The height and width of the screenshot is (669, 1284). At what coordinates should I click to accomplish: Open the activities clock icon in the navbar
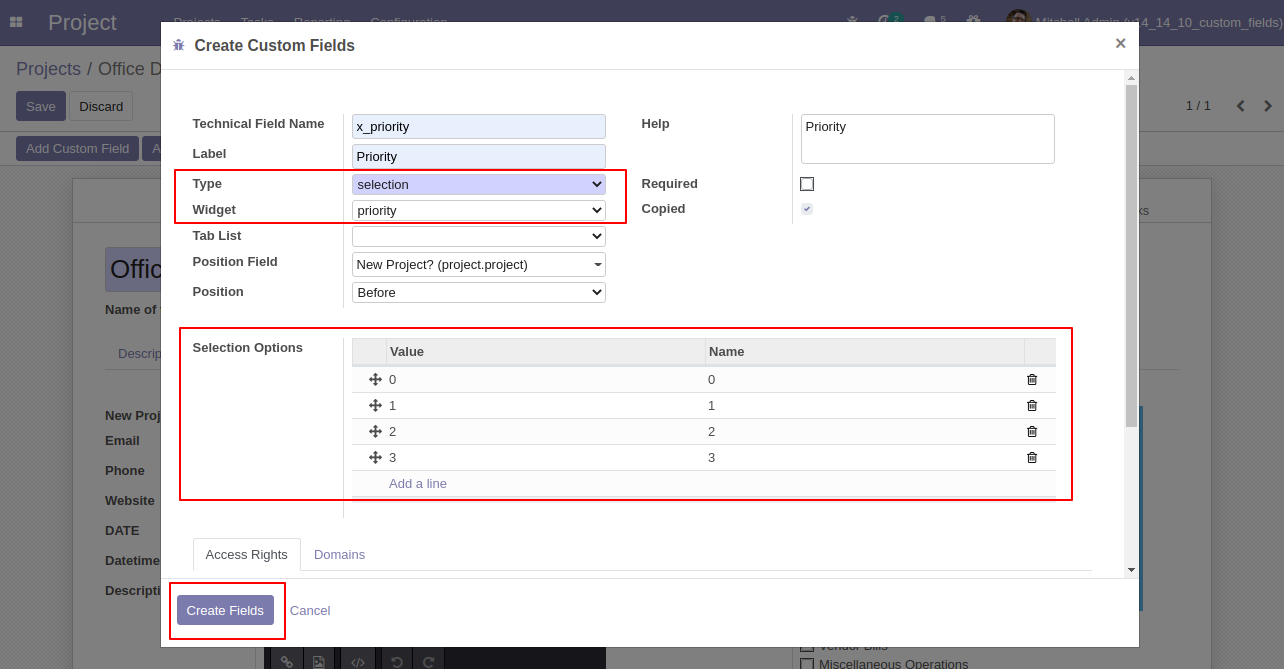[x=885, y=20]
